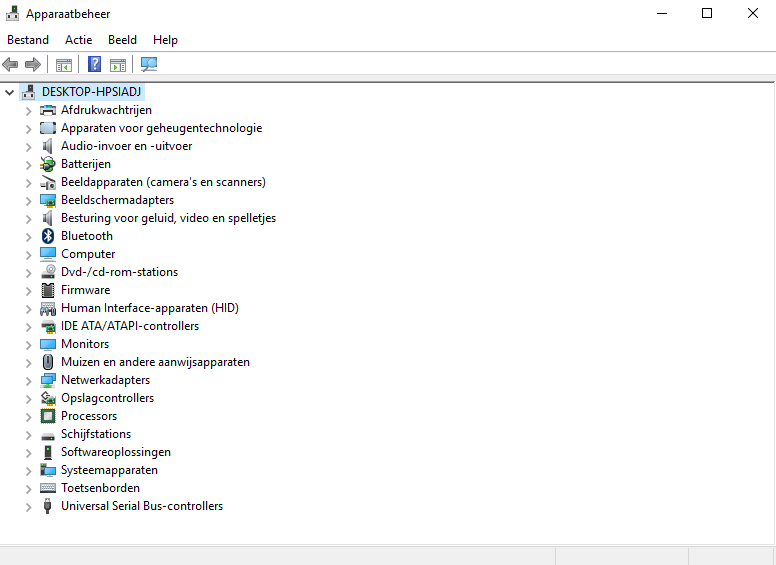The image size is (776, 565).
Task: Expand the Bluetooth node
Action: (x=29, y=237)
